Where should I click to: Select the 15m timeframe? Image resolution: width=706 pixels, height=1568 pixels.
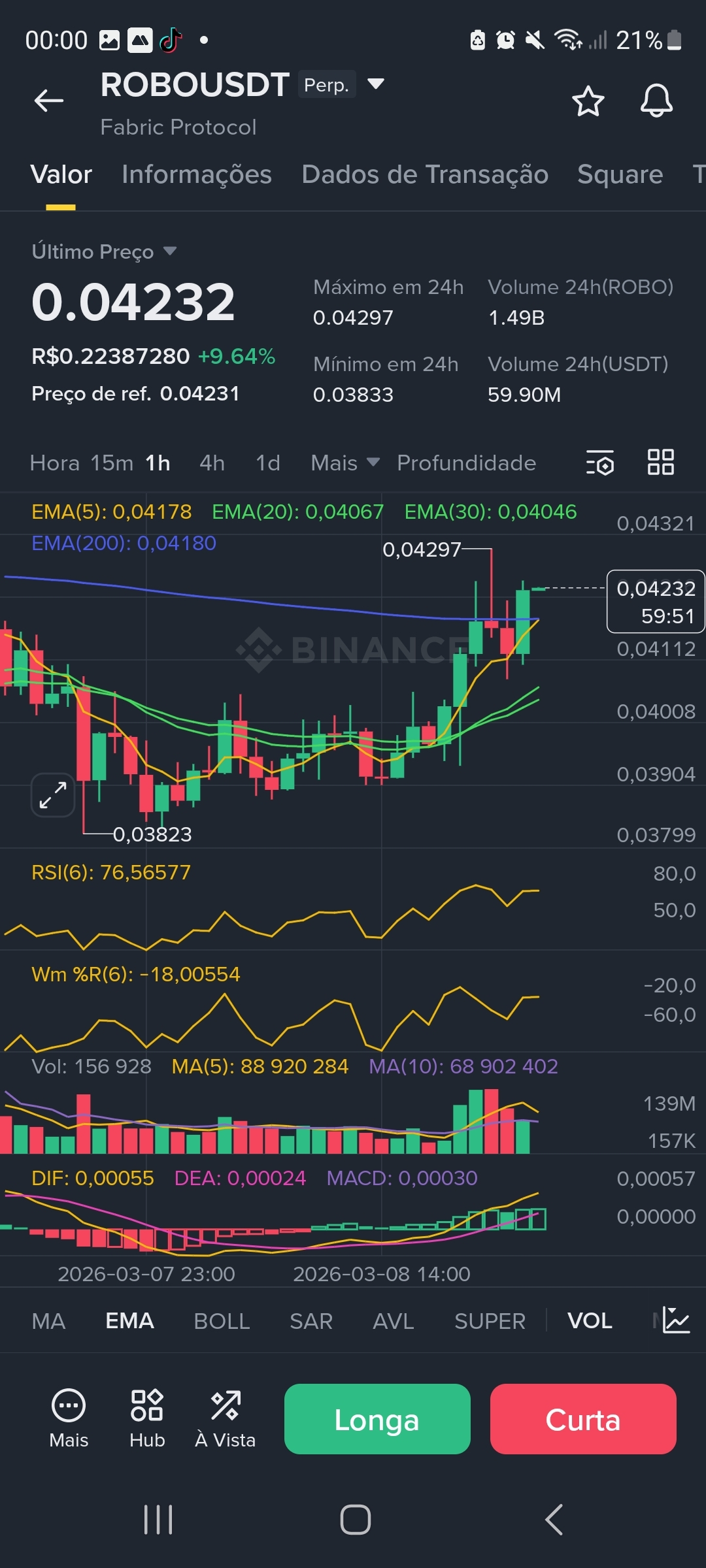pos(112,463)
